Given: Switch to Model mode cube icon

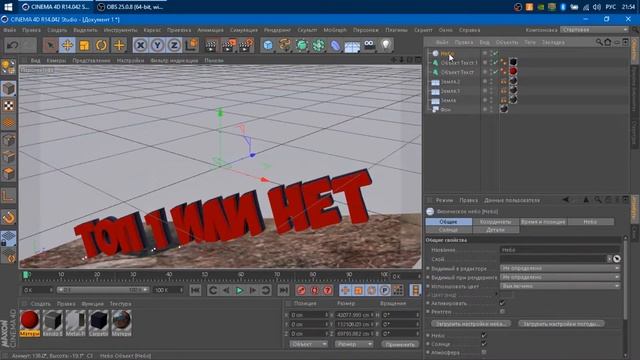Looking at the screenshot, I should coord(8,89).
